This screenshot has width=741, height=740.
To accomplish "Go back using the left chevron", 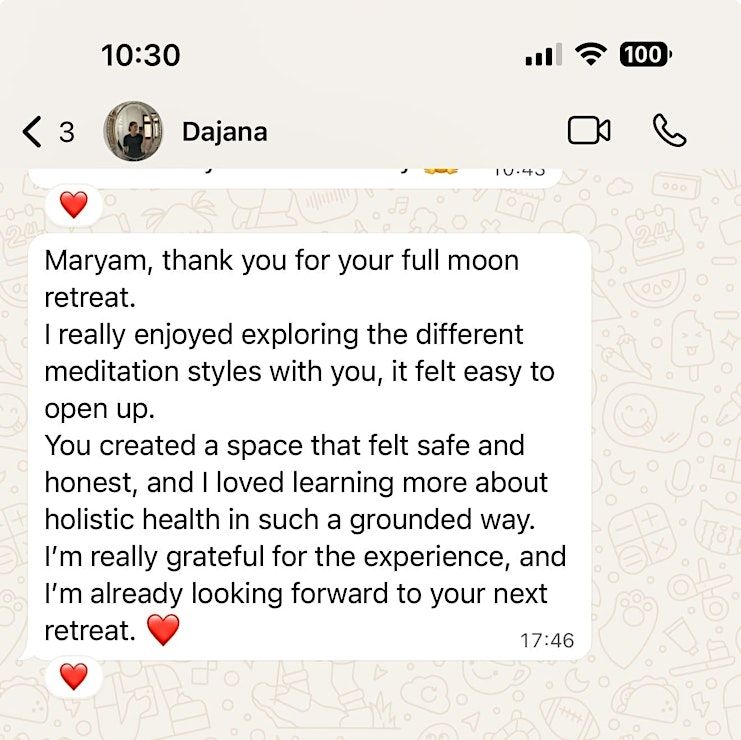I will [x=32, y=131].
